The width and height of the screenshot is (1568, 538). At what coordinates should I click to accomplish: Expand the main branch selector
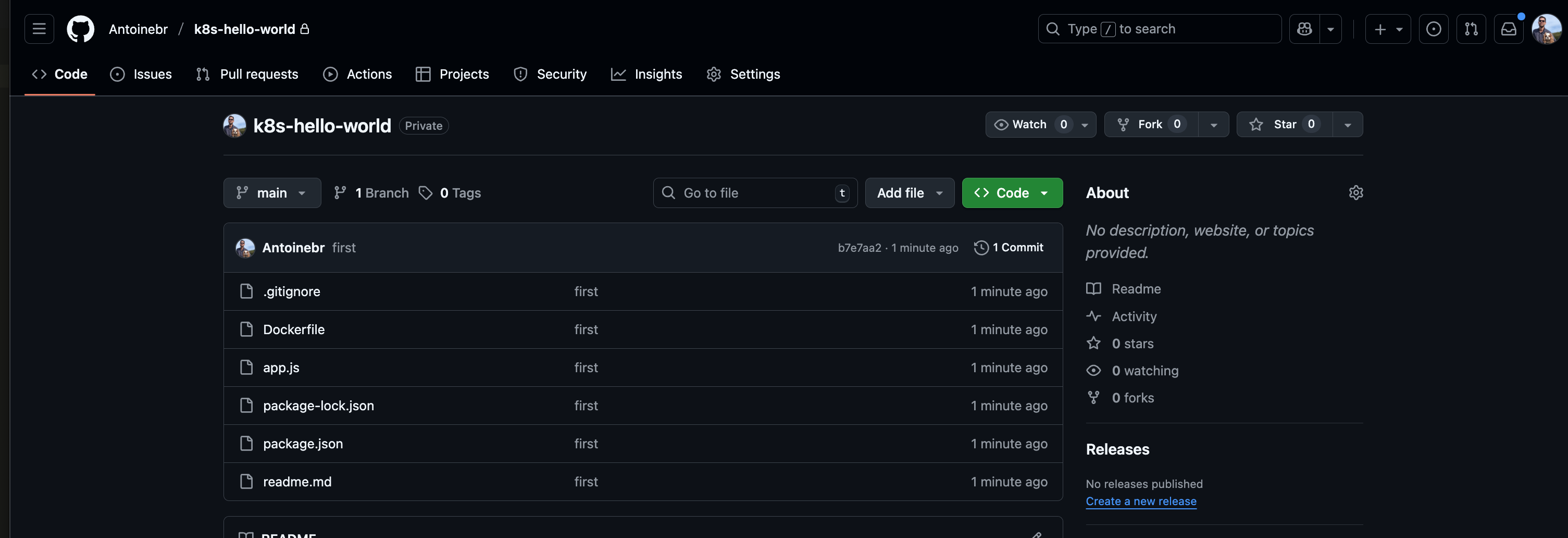271,192
